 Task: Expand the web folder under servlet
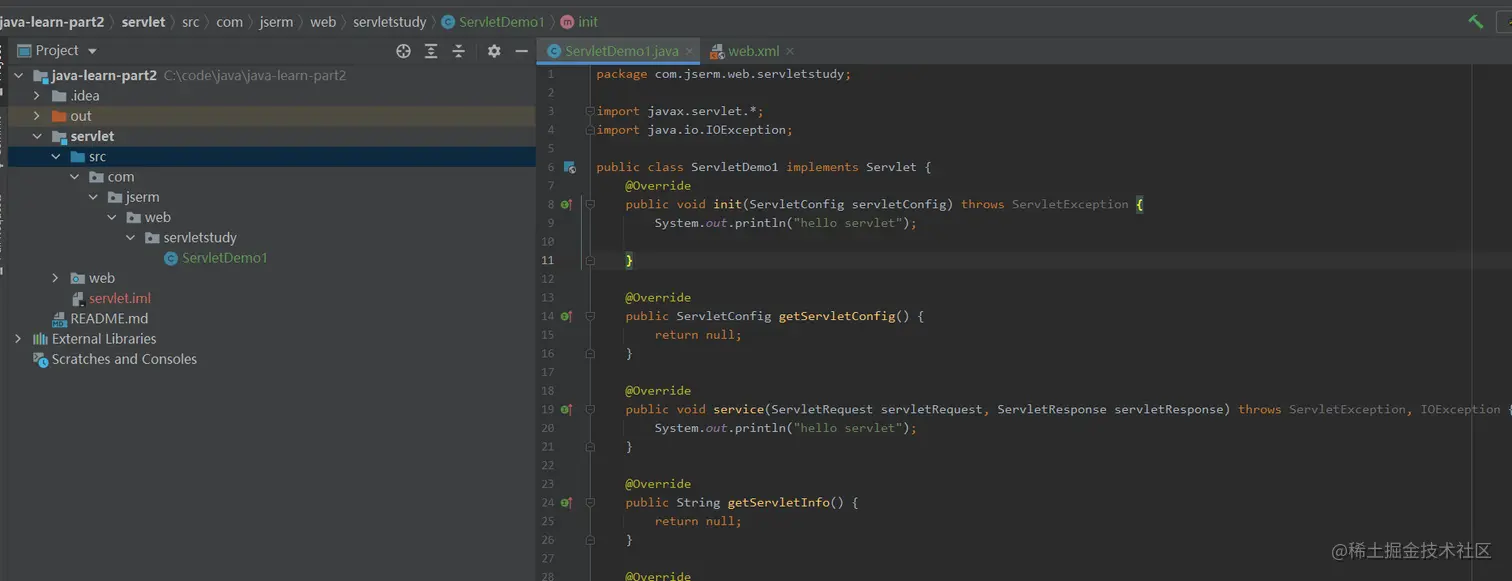click(x=56, y=278)
